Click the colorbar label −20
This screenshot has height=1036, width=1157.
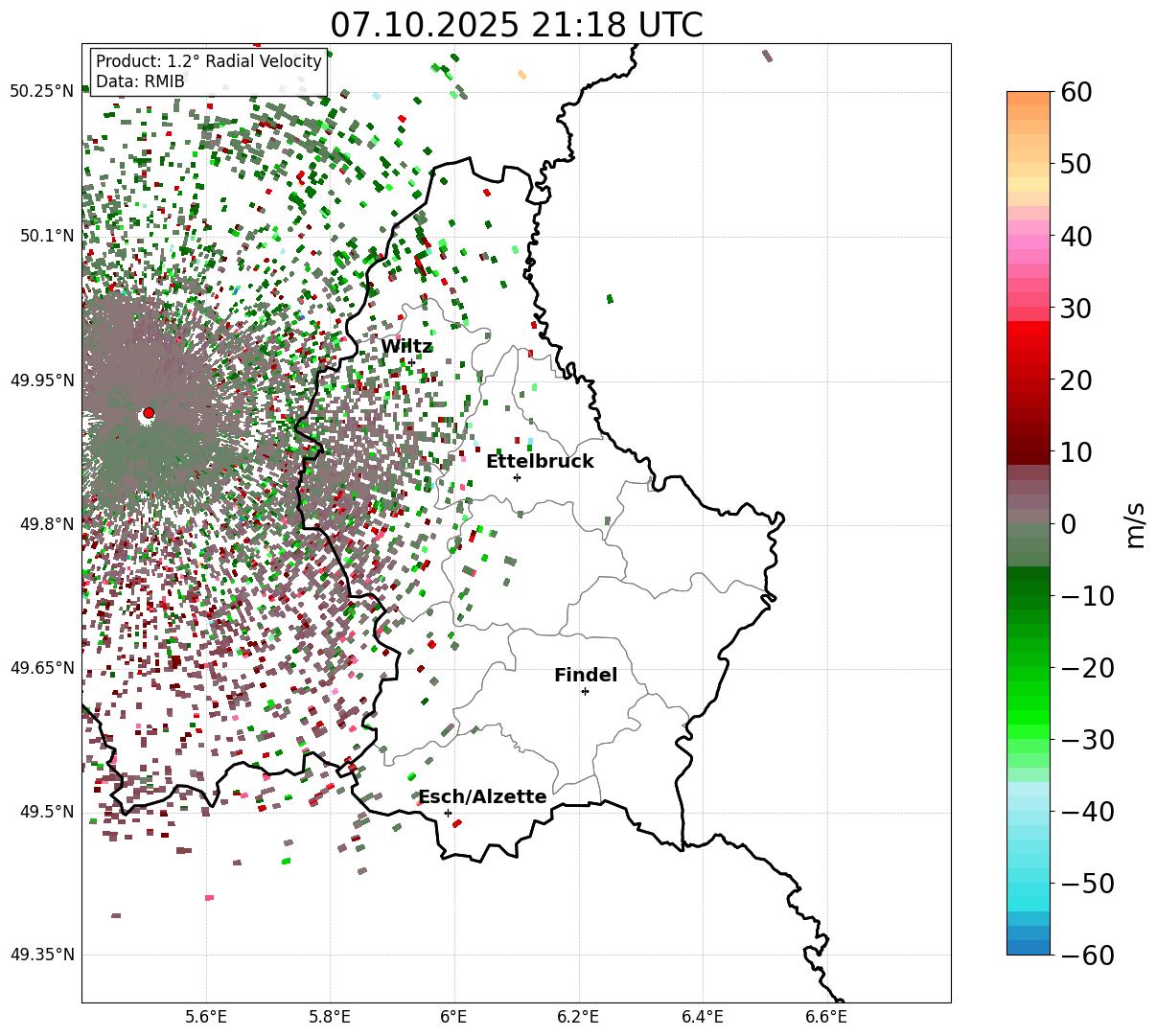1087,667
